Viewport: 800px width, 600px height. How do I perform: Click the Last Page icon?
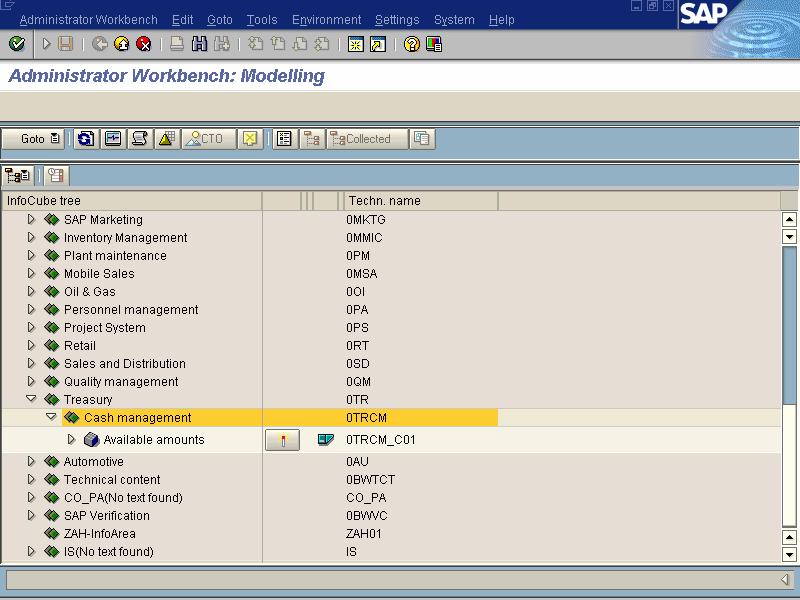pyautogui.click(x=322, y=44)
